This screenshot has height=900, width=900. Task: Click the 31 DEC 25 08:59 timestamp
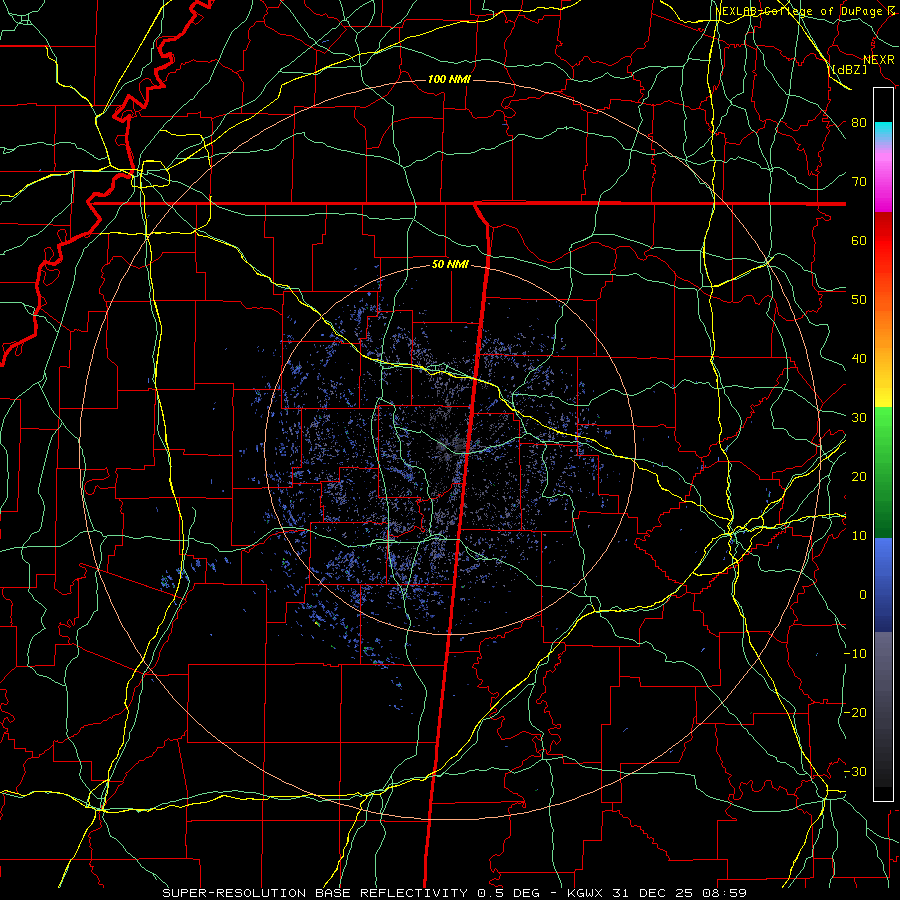click(681, 893)
